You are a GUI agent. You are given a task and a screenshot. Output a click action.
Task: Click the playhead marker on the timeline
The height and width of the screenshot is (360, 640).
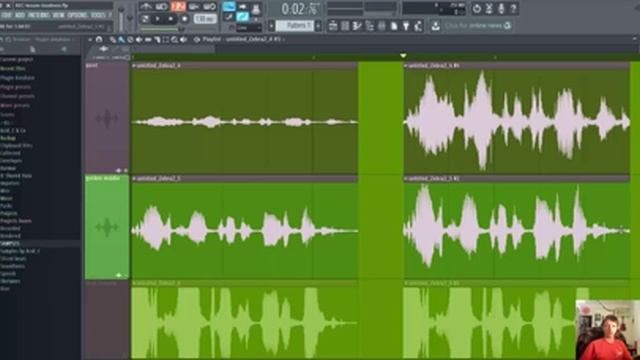pyautogui.click(x=403, y=56)
